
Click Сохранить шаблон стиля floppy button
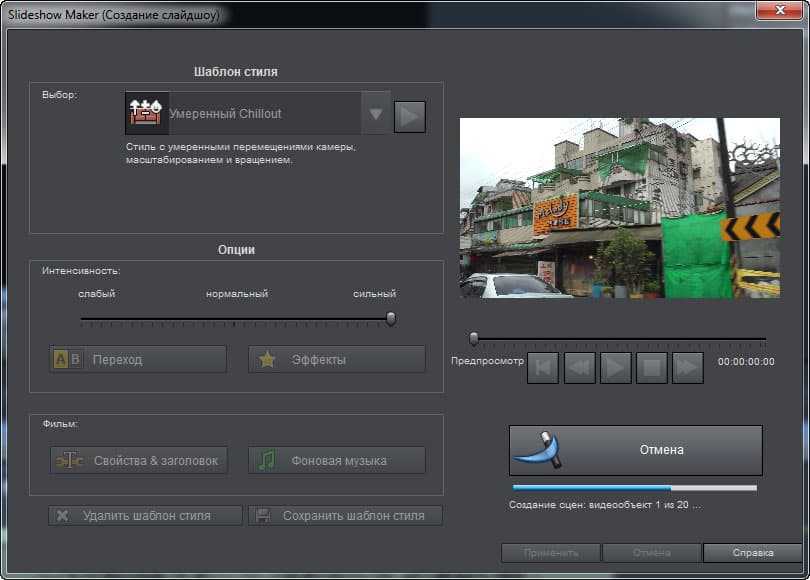point(345,515)
